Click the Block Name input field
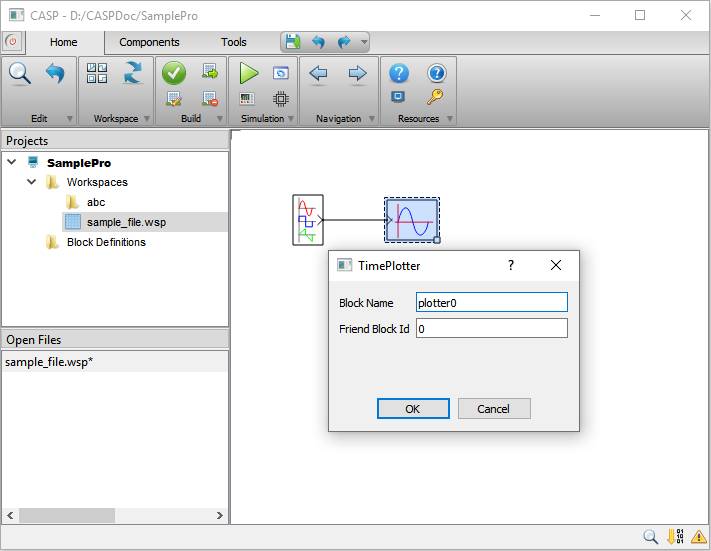Screen dimensions: 711x551 click(491, 302)
